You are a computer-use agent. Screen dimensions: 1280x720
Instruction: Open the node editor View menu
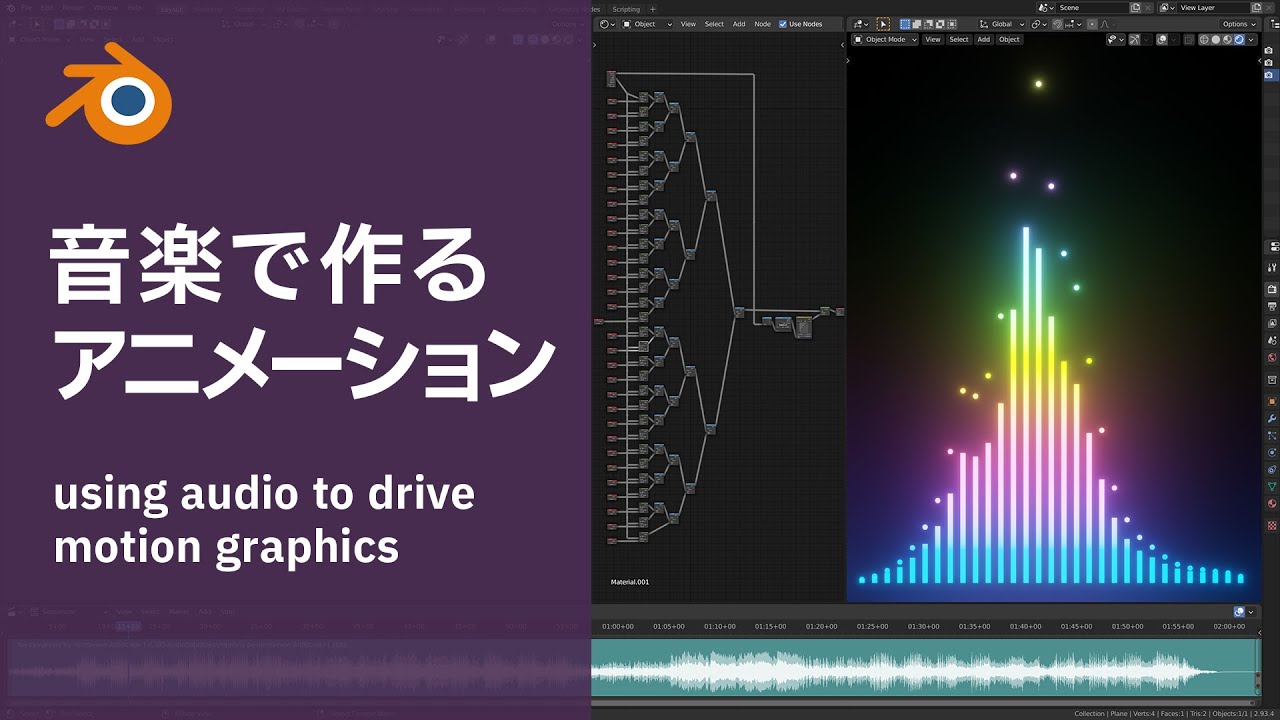[688, 24]
